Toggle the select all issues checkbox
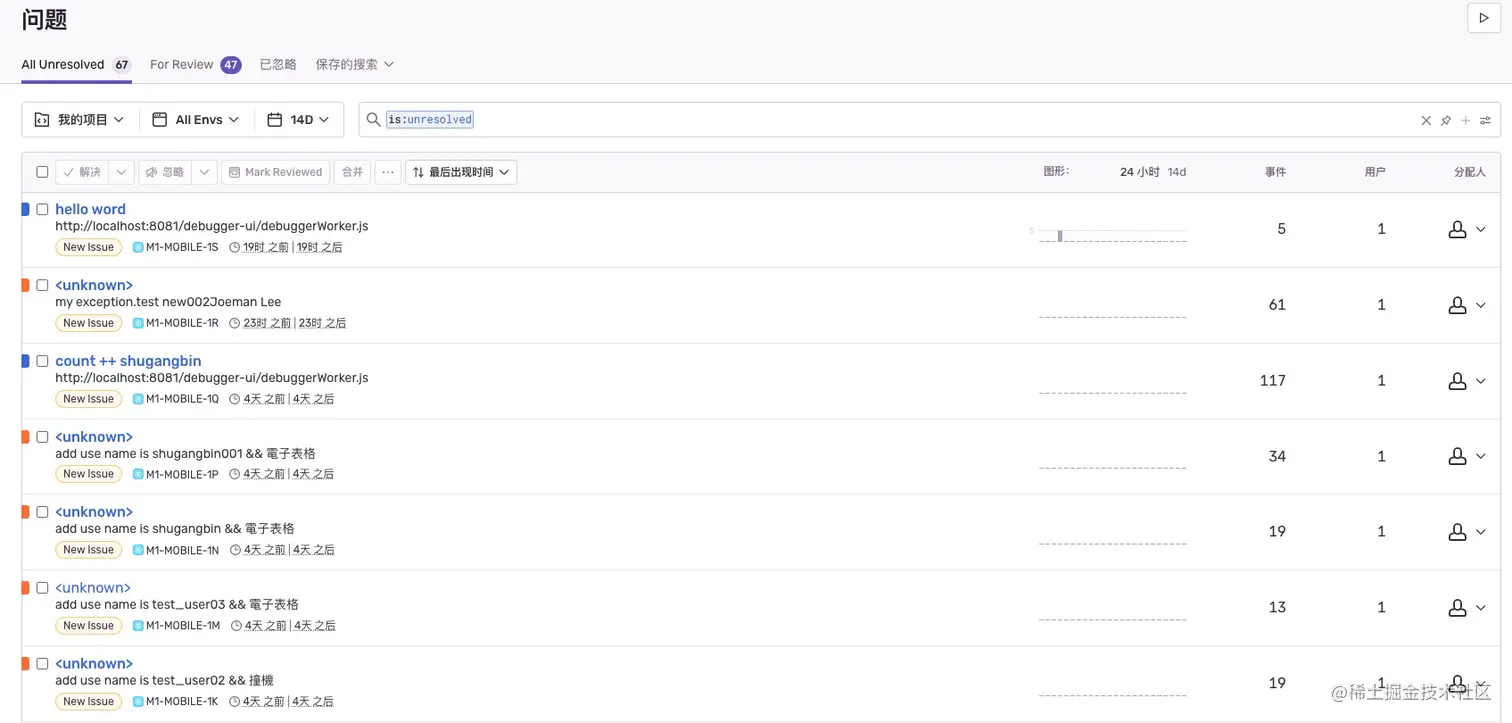The width and height of the screenshot is (1512, 723). point(42,172)
